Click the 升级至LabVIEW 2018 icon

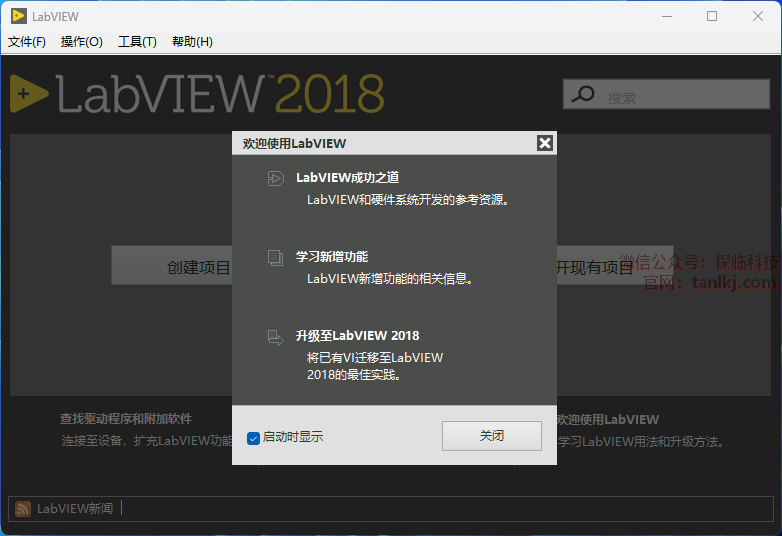pos(275,337)
